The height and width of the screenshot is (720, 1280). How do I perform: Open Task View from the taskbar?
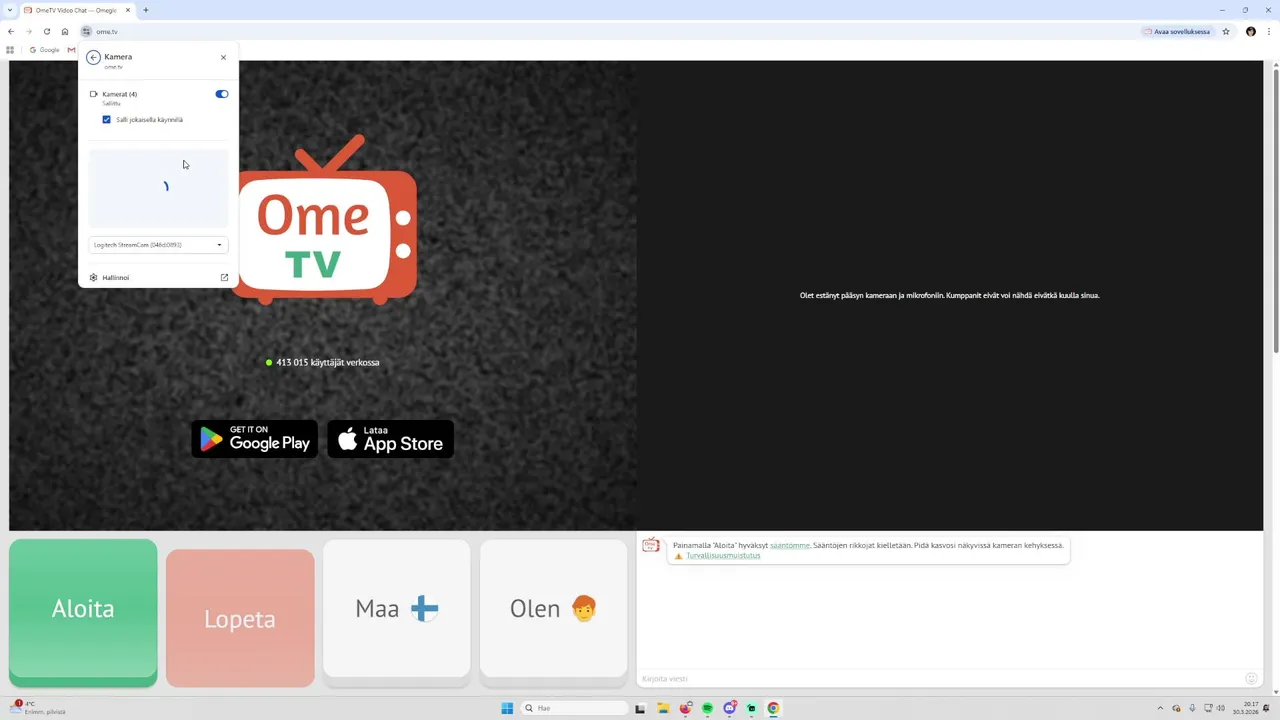click(640, 708)
